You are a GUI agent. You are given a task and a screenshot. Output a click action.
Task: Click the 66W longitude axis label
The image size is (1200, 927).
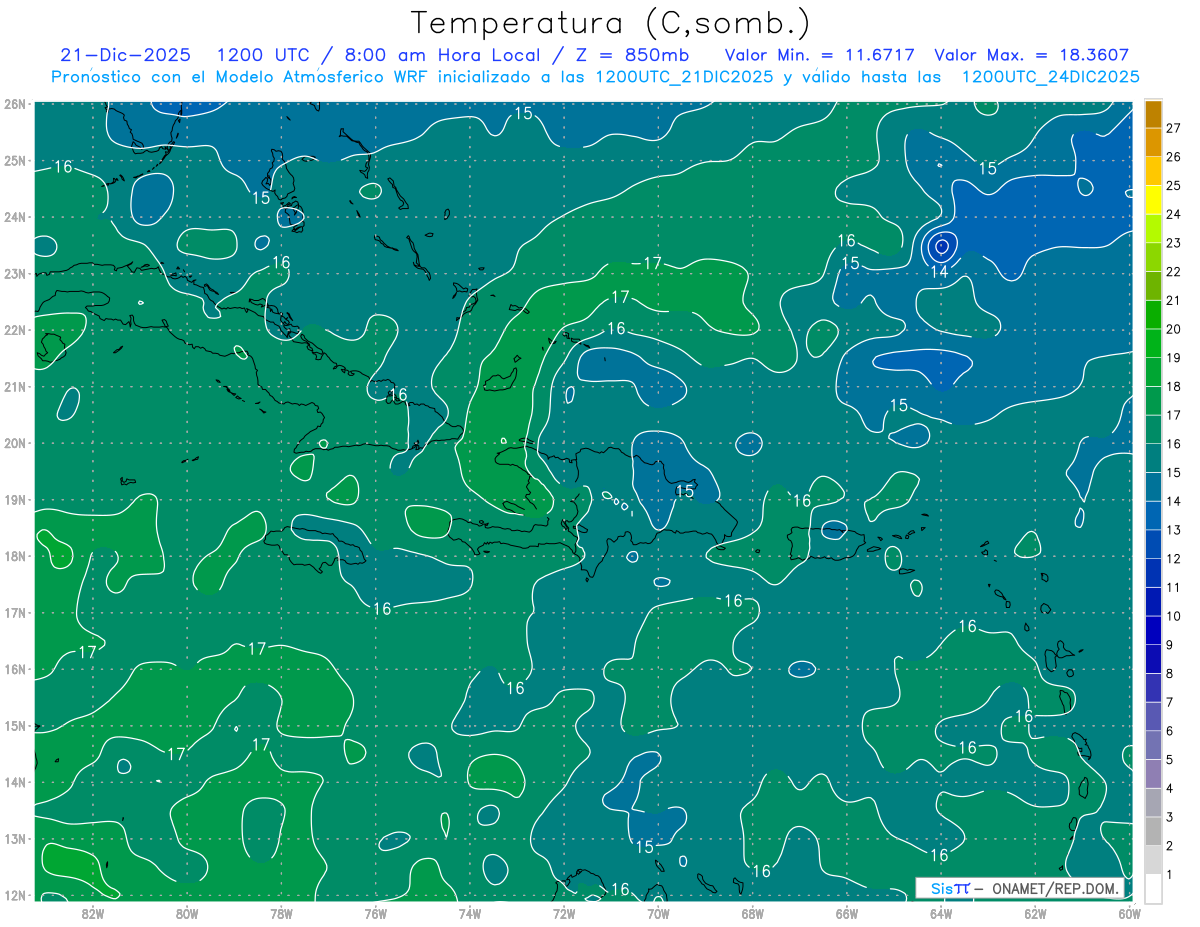coord(846,913)
